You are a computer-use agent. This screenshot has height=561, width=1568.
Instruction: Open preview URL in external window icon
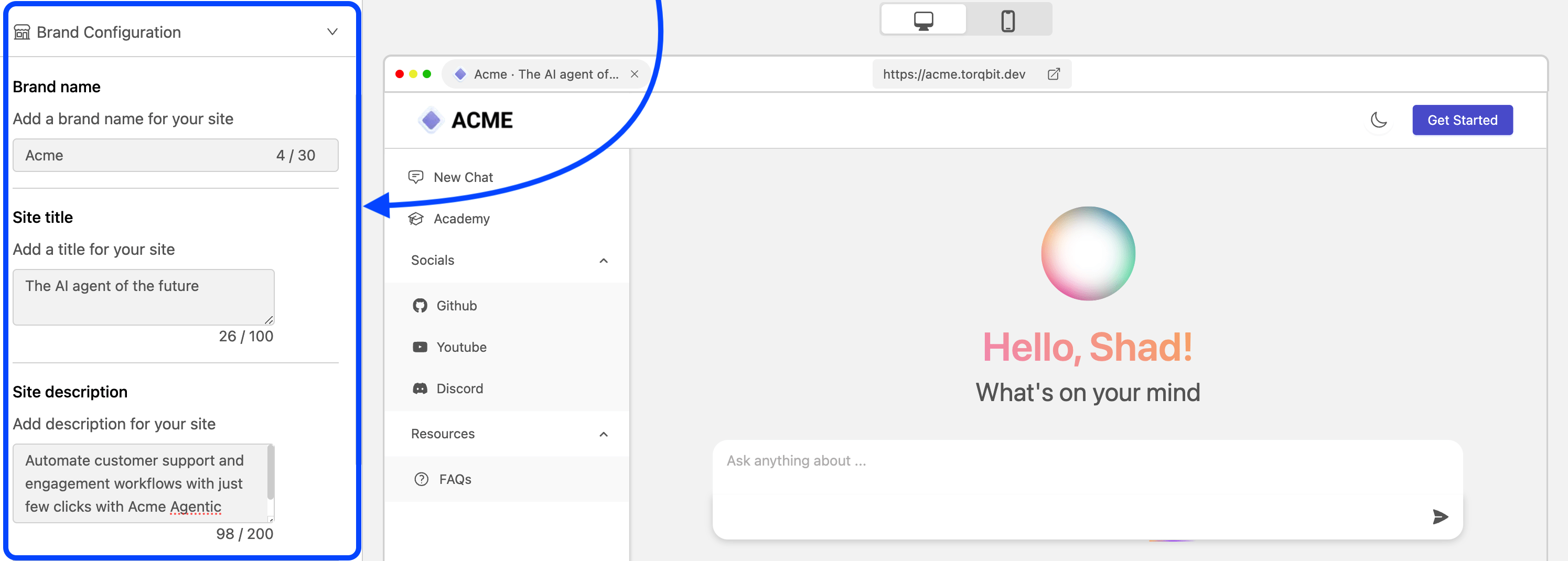tap(1054, 73)
